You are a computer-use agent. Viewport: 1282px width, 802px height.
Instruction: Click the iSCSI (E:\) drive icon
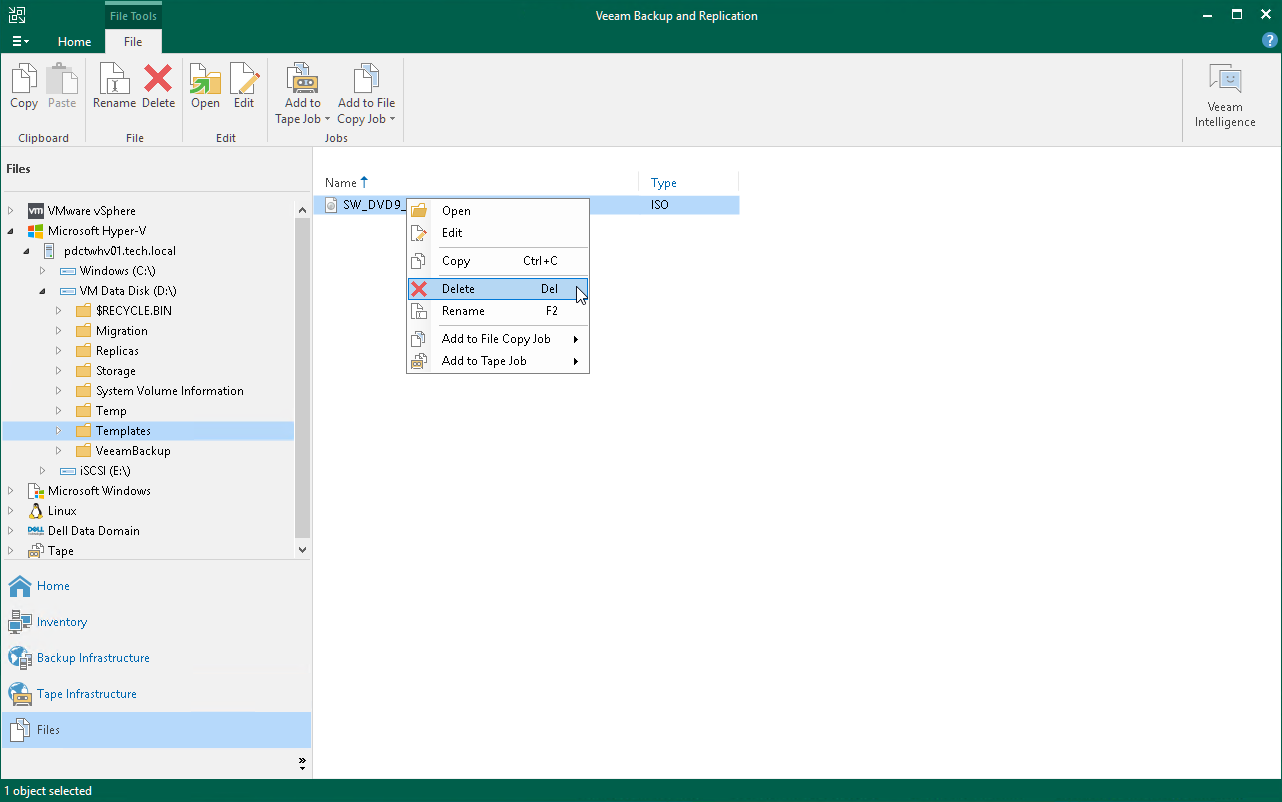pos(68,471)
